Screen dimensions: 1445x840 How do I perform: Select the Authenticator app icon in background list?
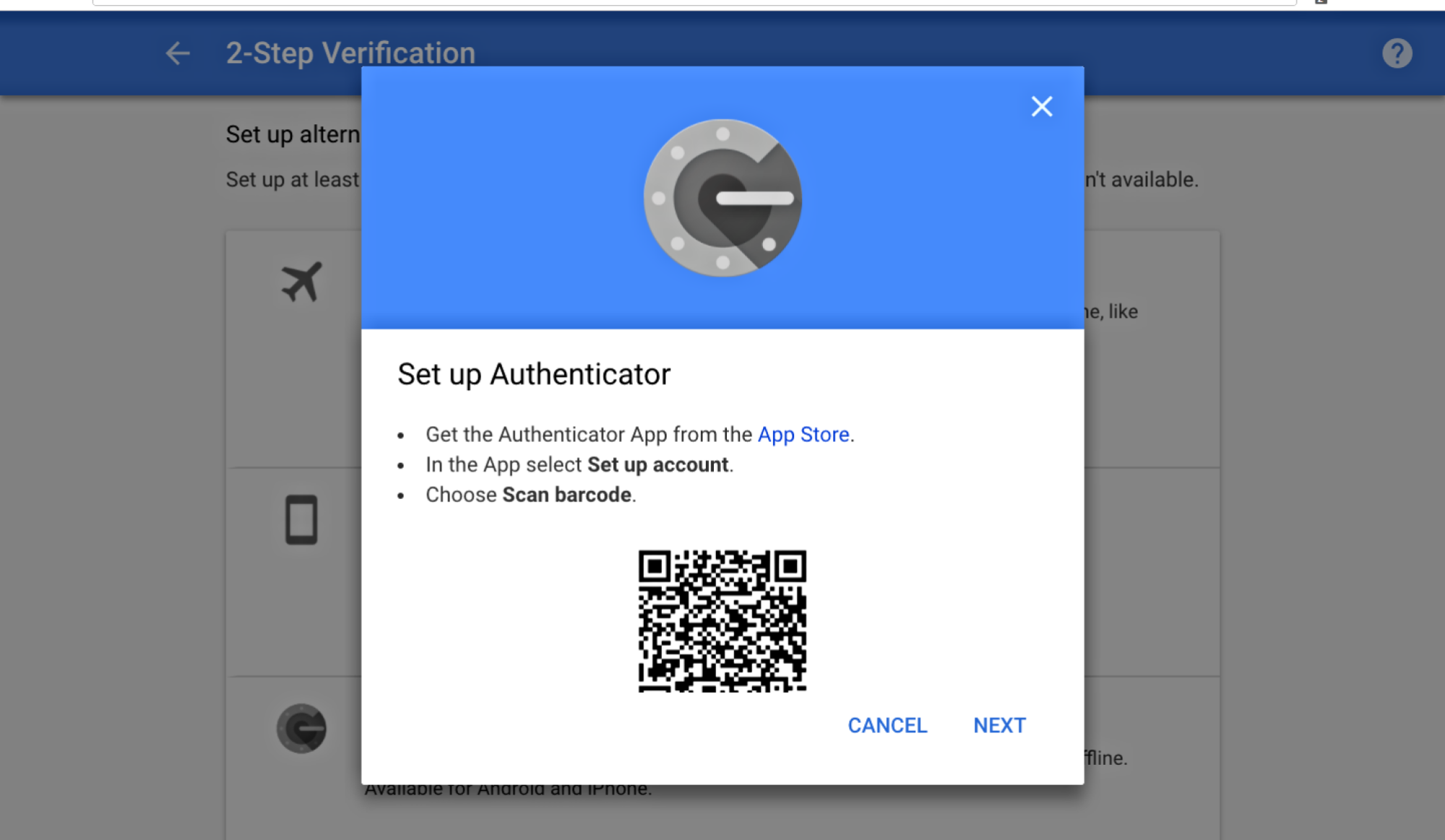(x=301, y=728)
